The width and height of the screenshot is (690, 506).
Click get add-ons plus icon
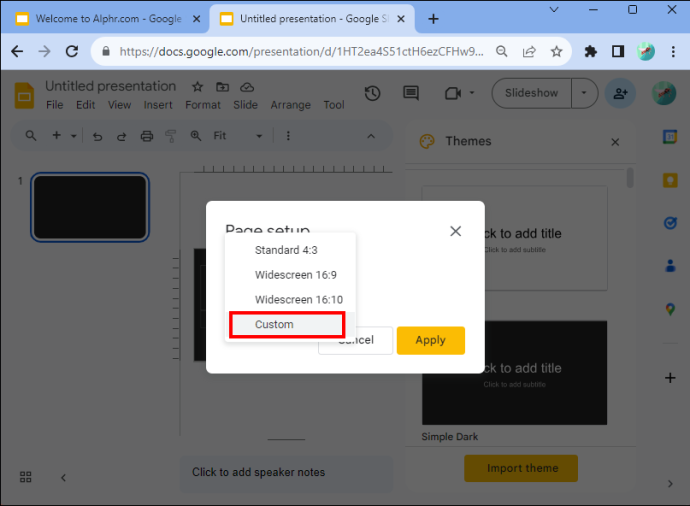click(670, 378)
